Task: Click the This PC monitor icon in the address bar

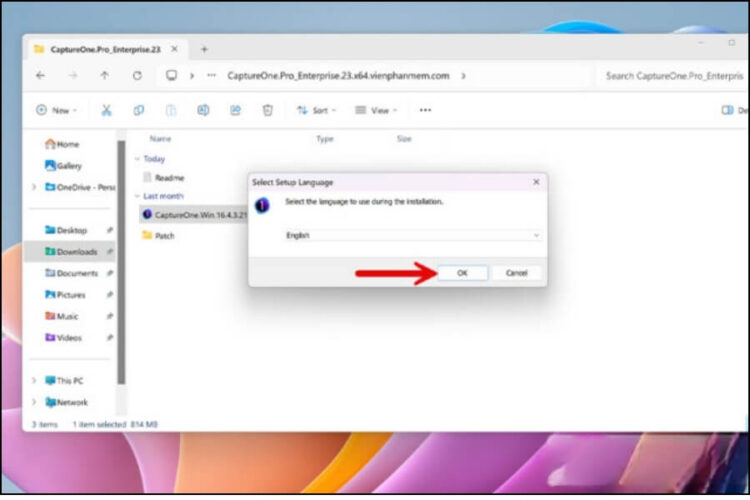Action: 171,75
